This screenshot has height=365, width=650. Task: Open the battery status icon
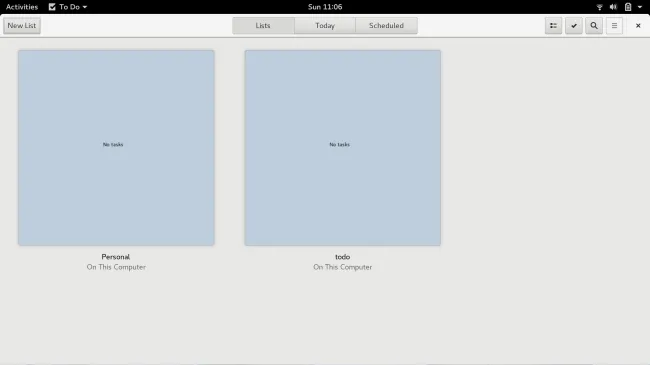[x=628, y=7]
